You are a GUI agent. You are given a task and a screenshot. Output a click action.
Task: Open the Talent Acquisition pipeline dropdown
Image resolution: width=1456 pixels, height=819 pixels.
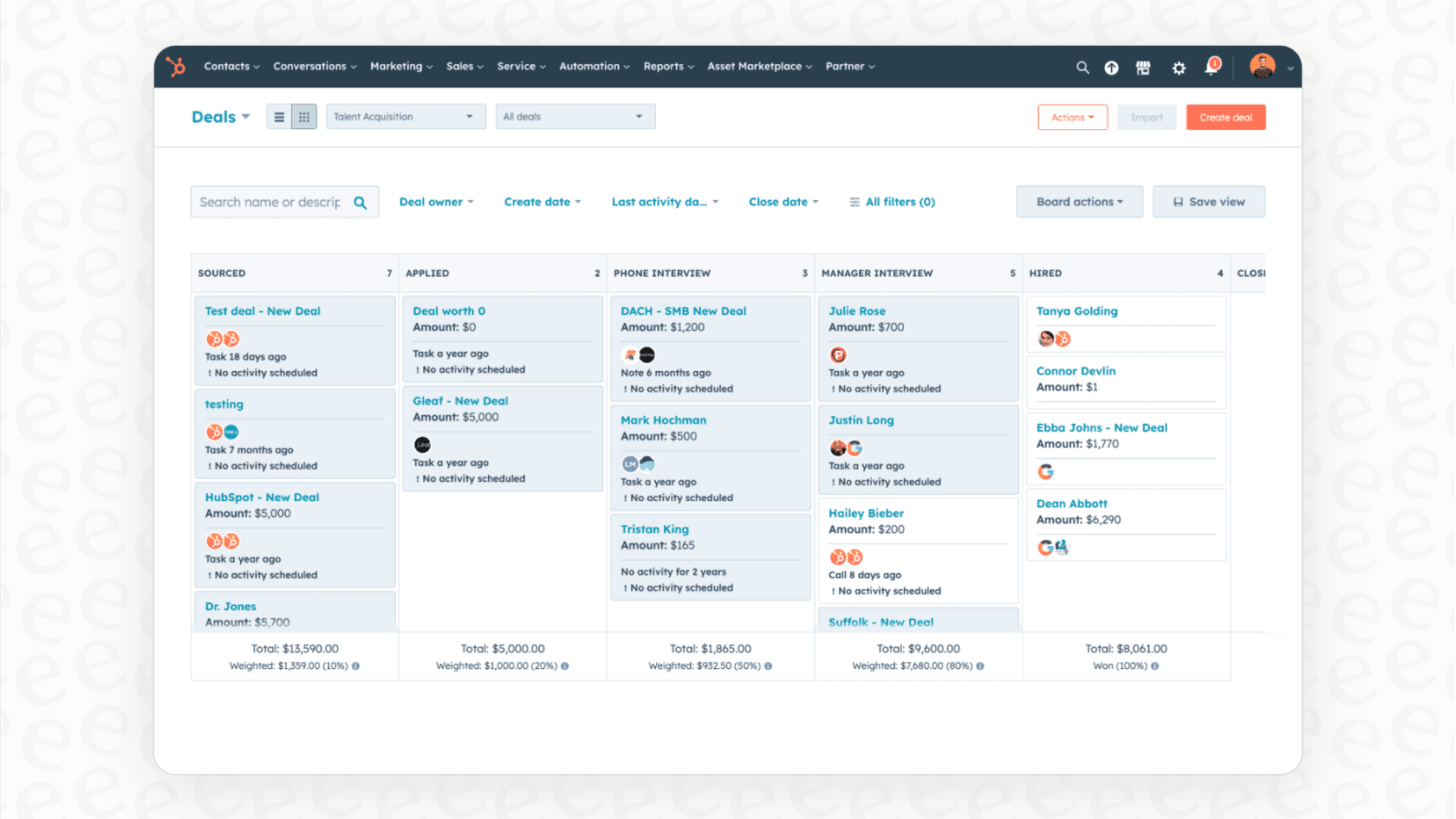coord(405,115)
